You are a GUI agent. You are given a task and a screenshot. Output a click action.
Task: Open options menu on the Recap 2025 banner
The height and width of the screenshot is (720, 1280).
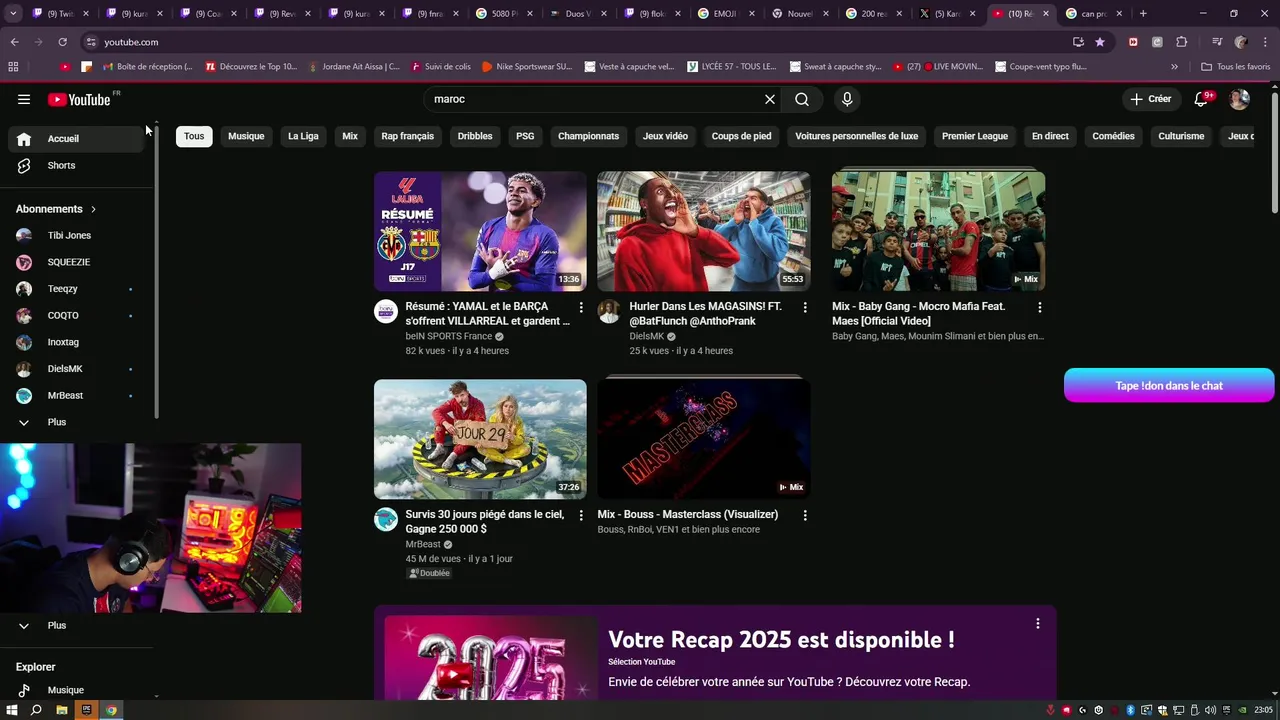(x=1037, y=623)
